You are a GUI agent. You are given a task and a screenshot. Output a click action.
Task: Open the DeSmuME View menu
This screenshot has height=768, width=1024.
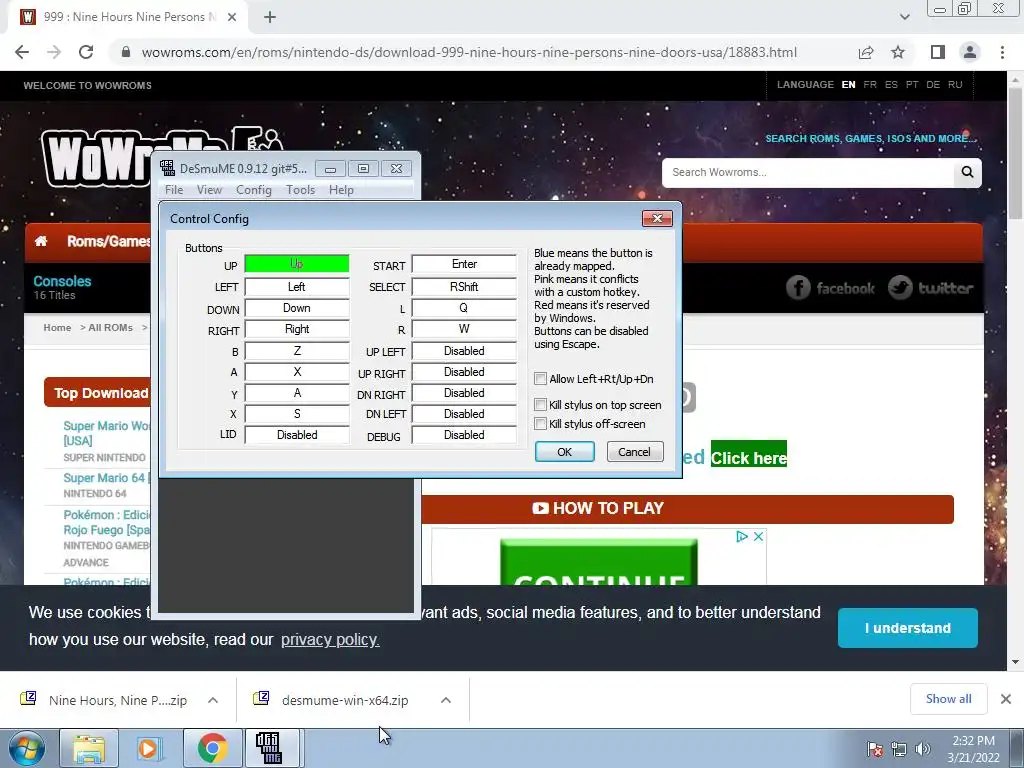click(209, 190)
